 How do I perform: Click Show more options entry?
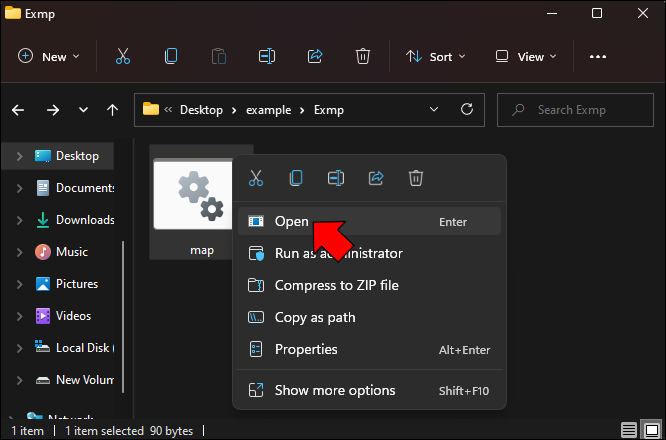pos(335,390)
